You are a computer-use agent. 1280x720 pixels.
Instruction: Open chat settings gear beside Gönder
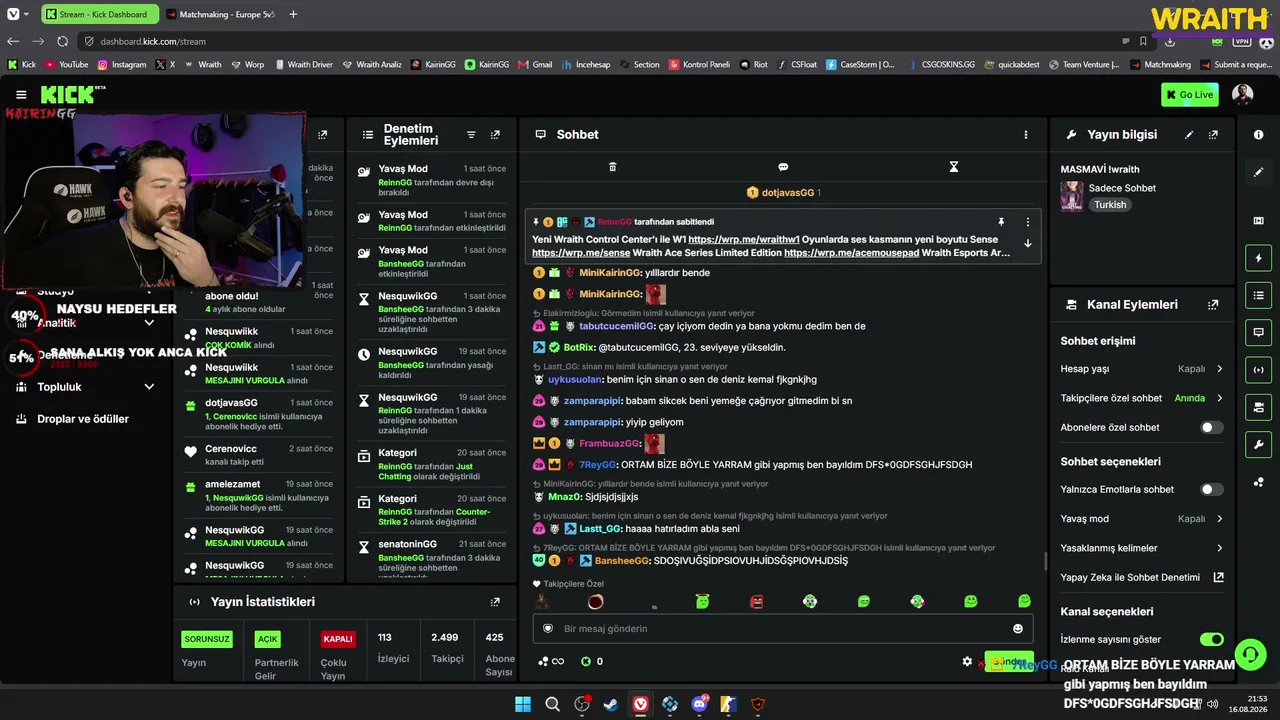pos(967,661)
